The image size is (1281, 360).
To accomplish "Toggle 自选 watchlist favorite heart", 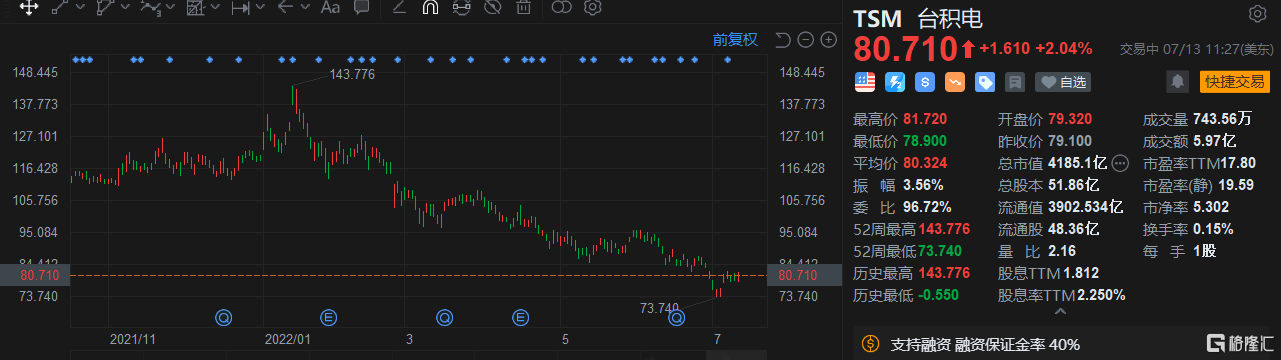I will (1063, 82).
